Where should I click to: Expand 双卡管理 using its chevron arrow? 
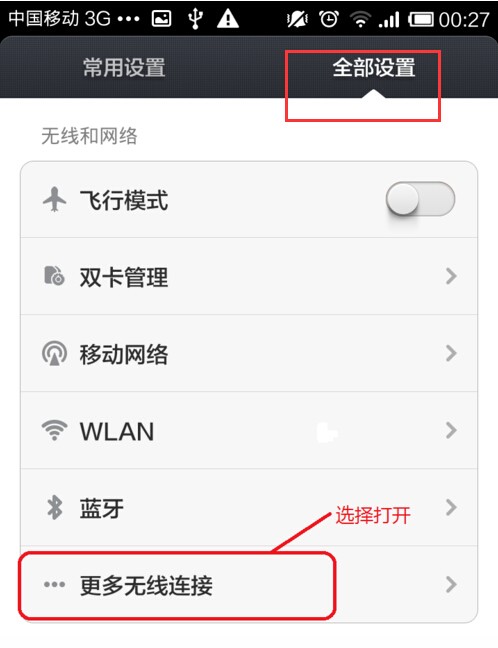(x=451, y=276)
